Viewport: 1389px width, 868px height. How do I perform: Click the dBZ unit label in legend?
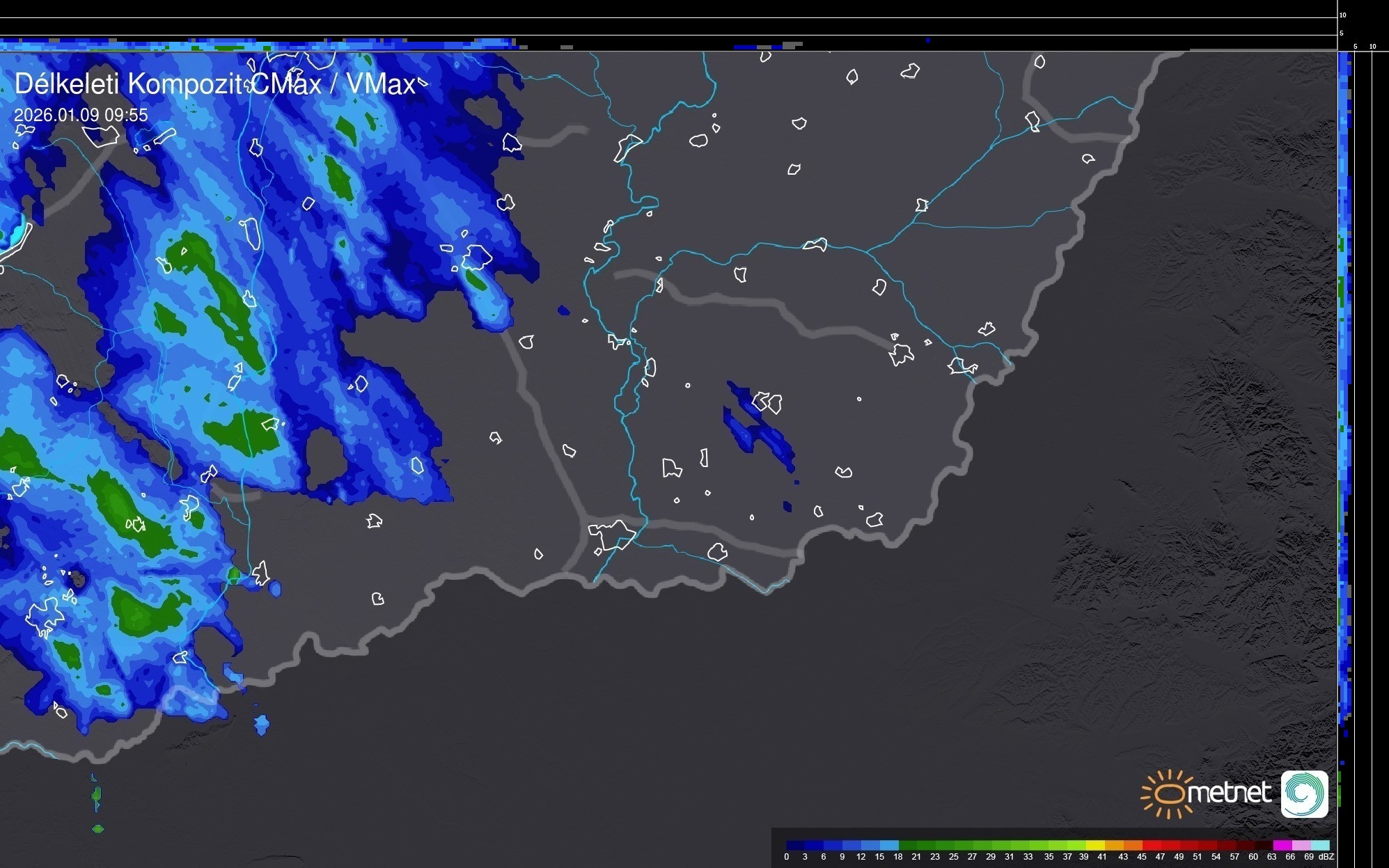click(1326, 857)
